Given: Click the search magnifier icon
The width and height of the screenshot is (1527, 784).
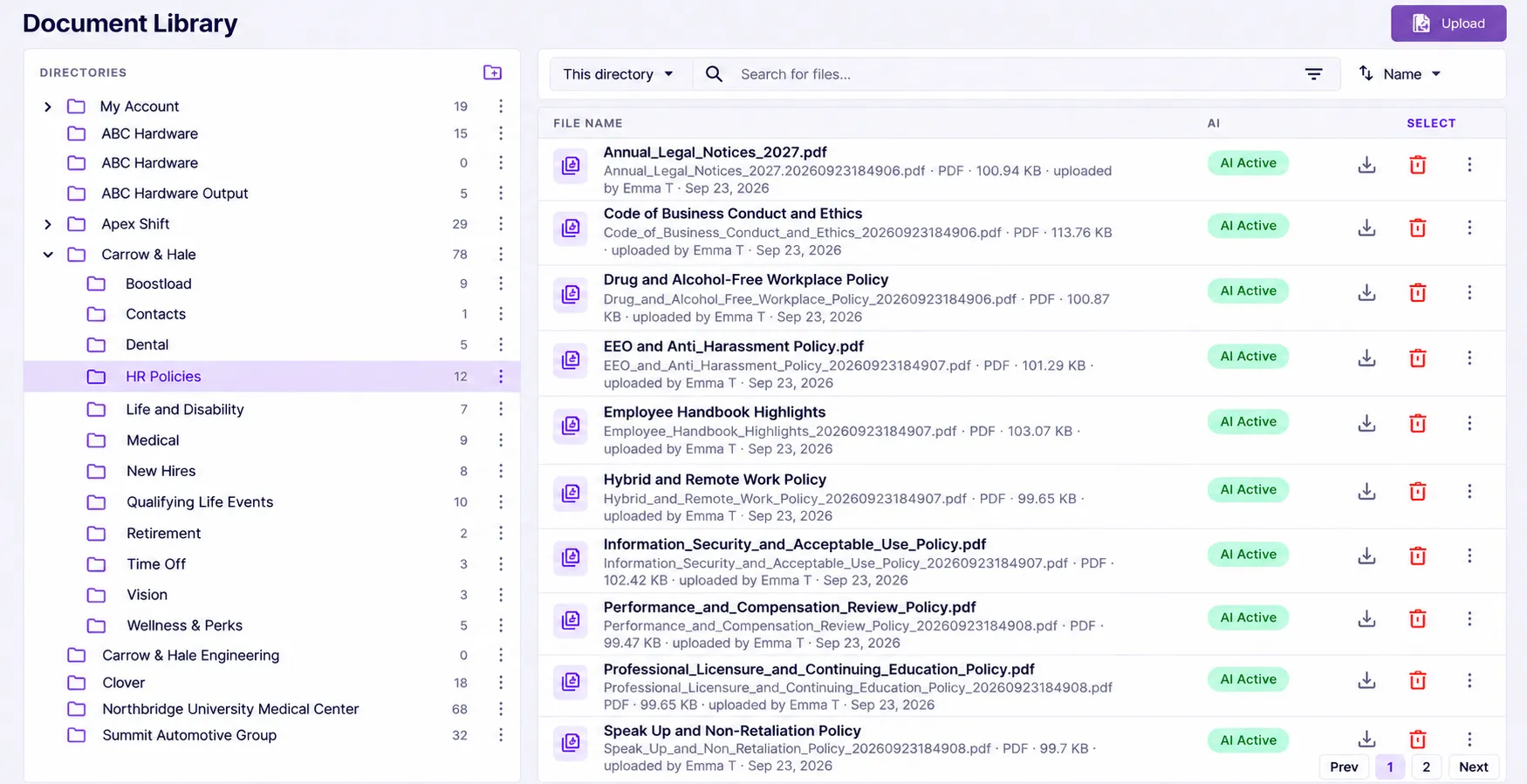Looking at the screenshot, I should pyautogui.click(x=714, y=74).
